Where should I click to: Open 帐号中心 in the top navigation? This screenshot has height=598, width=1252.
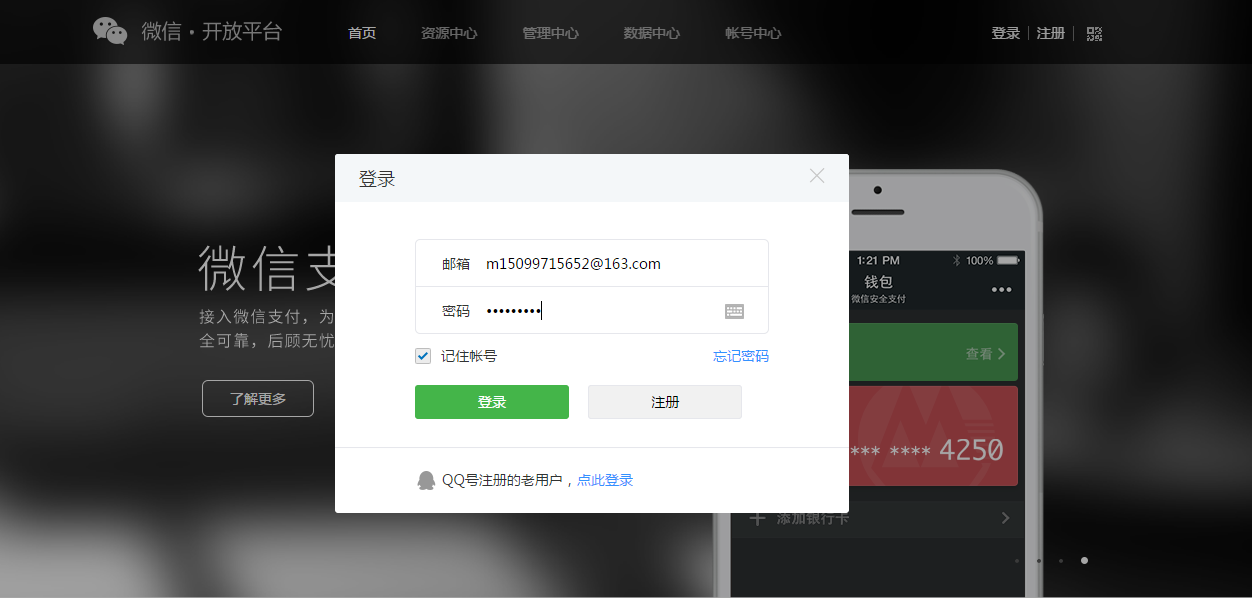753,33
